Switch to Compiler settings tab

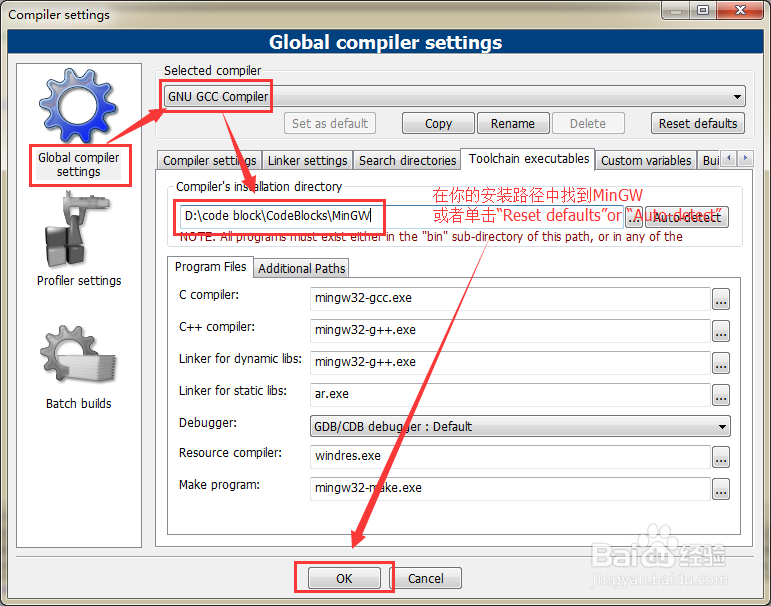209,160
